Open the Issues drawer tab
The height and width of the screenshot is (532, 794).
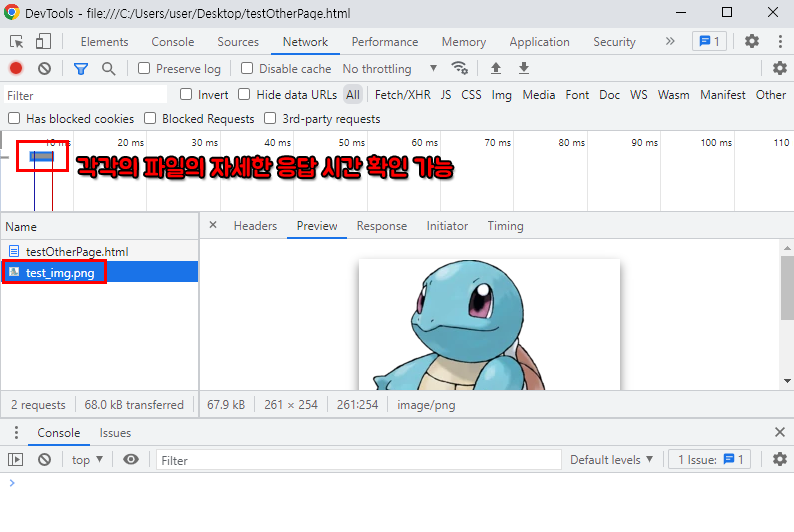115,433
